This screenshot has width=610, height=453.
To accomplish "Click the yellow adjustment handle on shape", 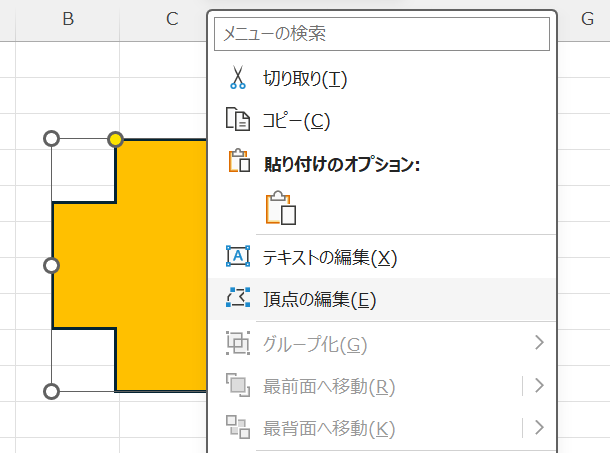I will pos(116,139).
